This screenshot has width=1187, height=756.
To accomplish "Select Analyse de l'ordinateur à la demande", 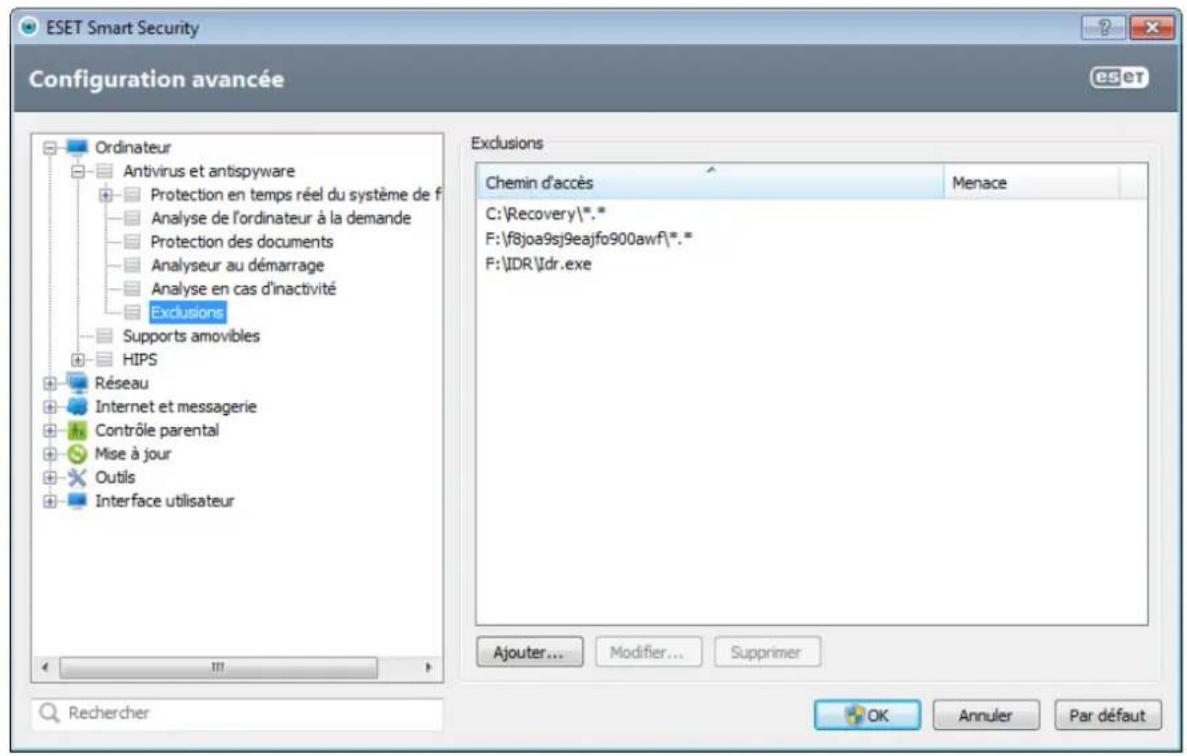I will (281, 218).
